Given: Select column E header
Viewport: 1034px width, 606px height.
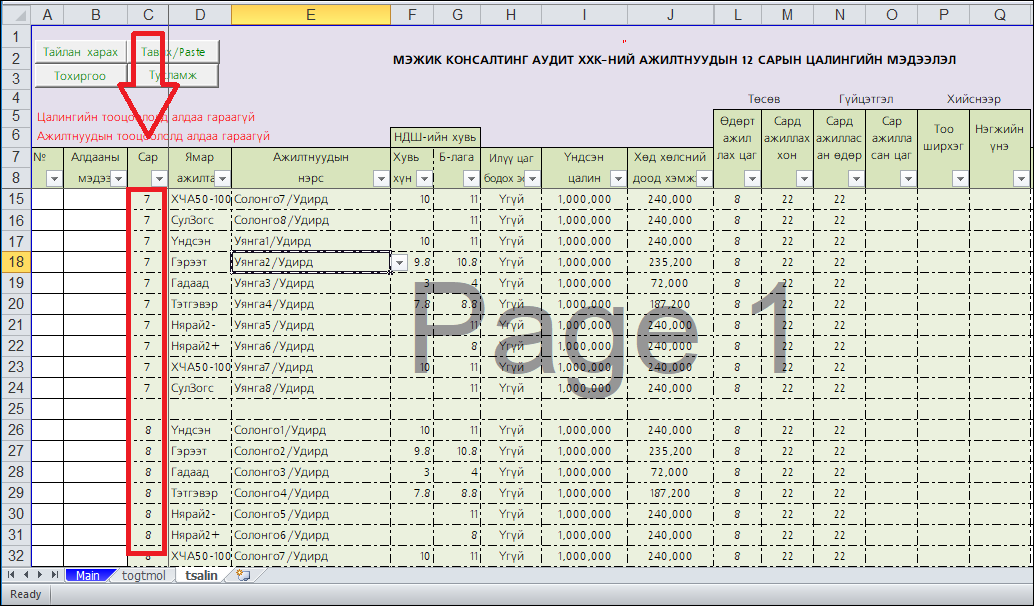Looking at the screenshot, I should (310, 15).
